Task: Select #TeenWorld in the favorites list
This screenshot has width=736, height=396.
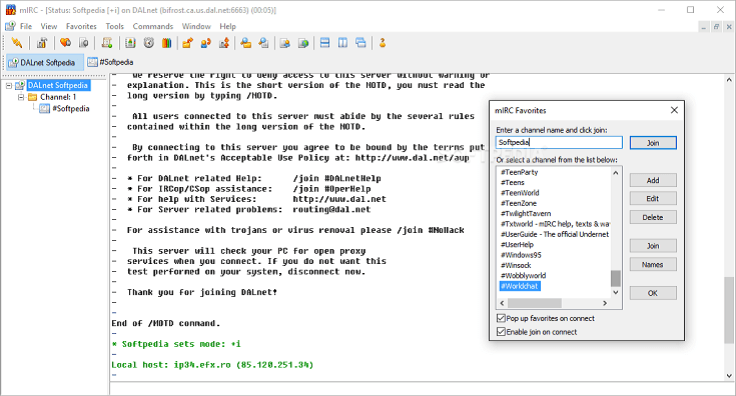Action: click(x=520, y=193)
